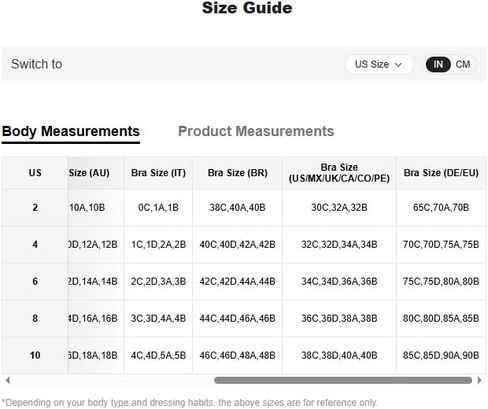Image resolution: width=488 pixels, height=409 pixels.
Task: Click the horizontal scrollbar thumb under the table
Action: [x=343, y=380]
